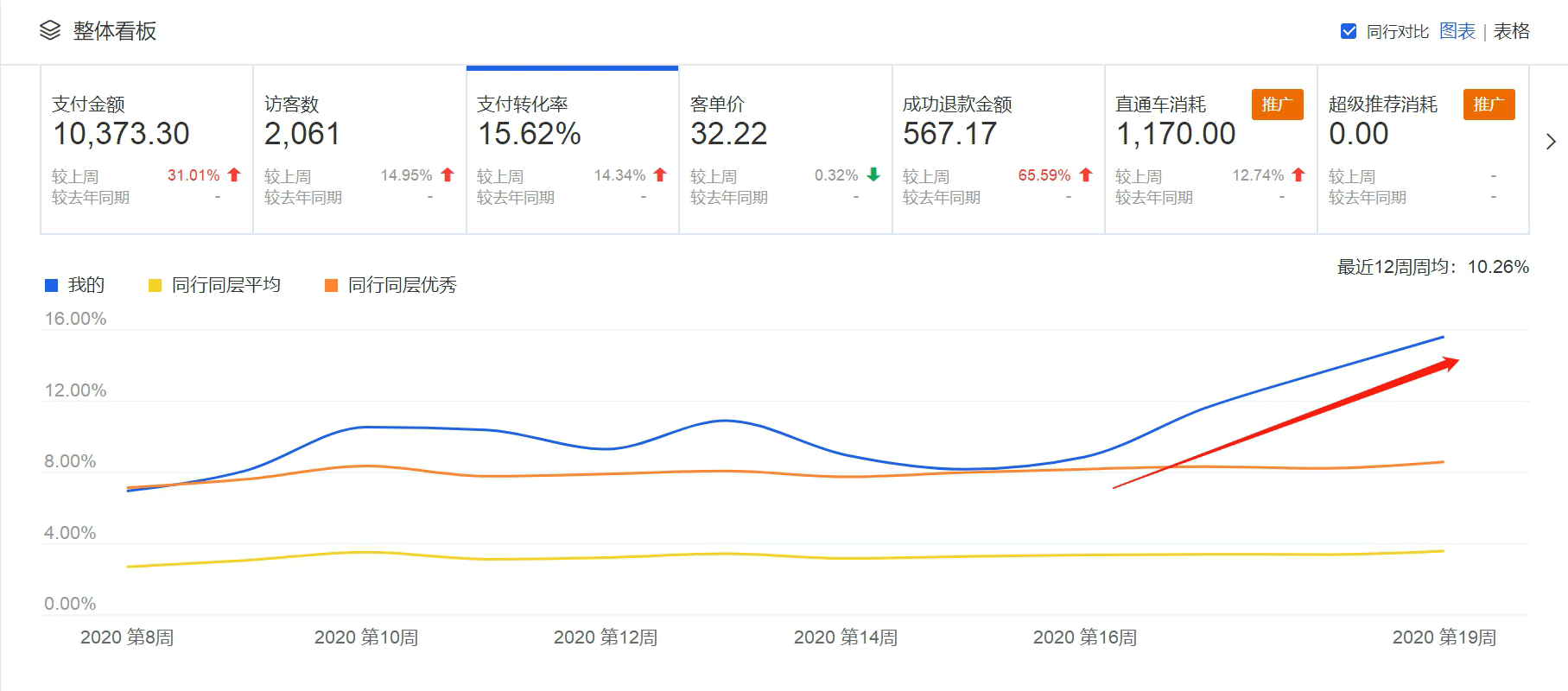This screenshot has height=691, width=1568.
Task: Select the 访客数 metric card
Action: click(x=359, y=149)
